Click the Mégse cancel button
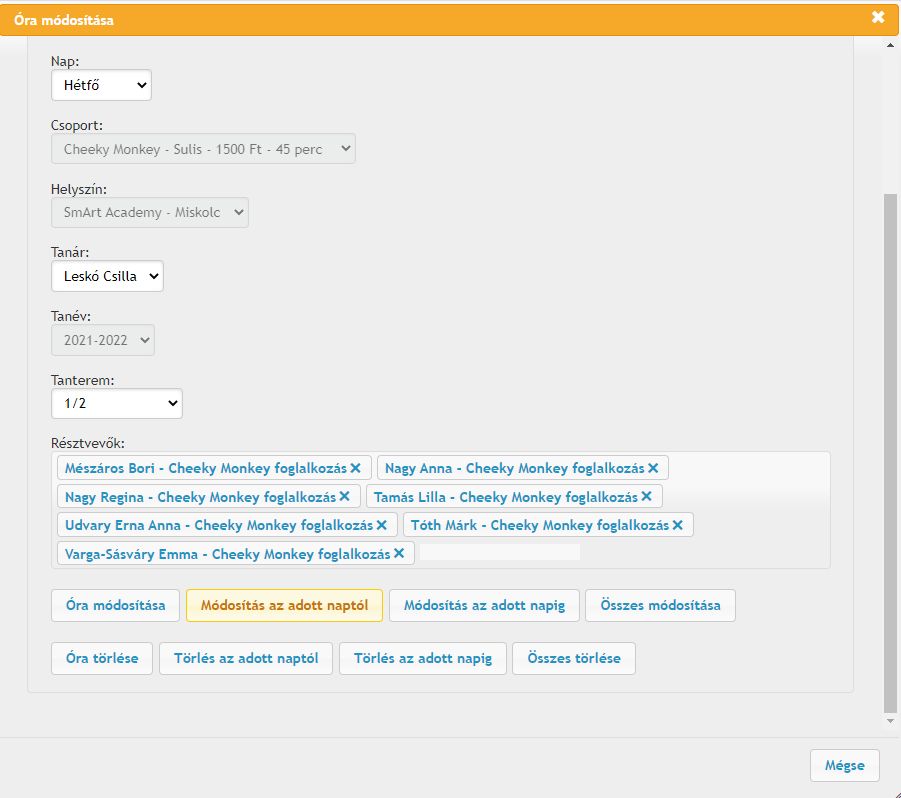Image resolution: width=901 pixels, height=798 pixels. (x=844, y=766)
